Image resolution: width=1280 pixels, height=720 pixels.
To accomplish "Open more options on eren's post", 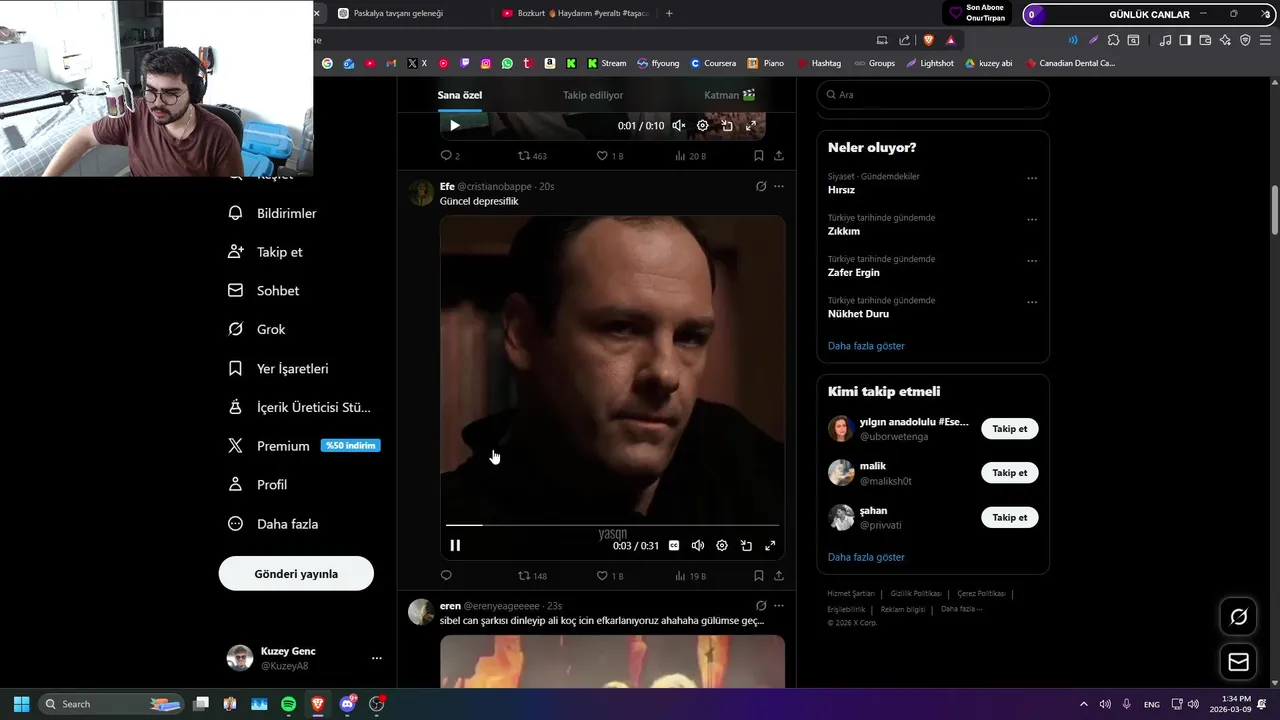I will tap(779, 605).
